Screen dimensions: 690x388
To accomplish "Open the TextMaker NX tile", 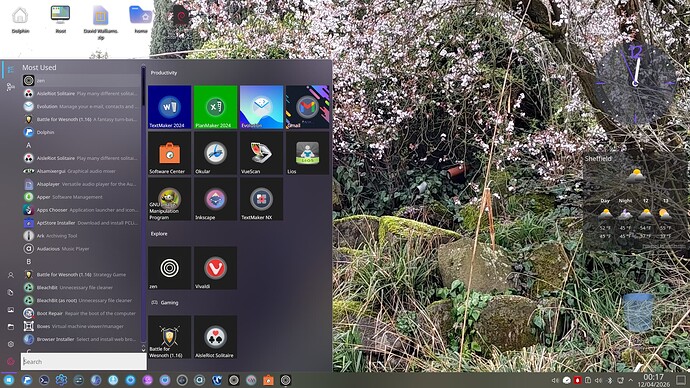I will [x=261, y=199].
